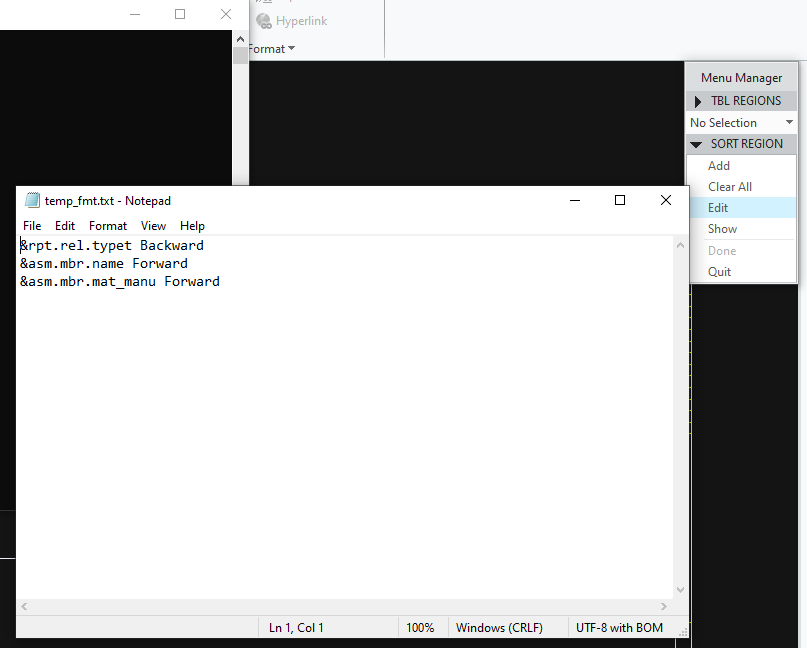Open the View menu in Notepad

153,225
